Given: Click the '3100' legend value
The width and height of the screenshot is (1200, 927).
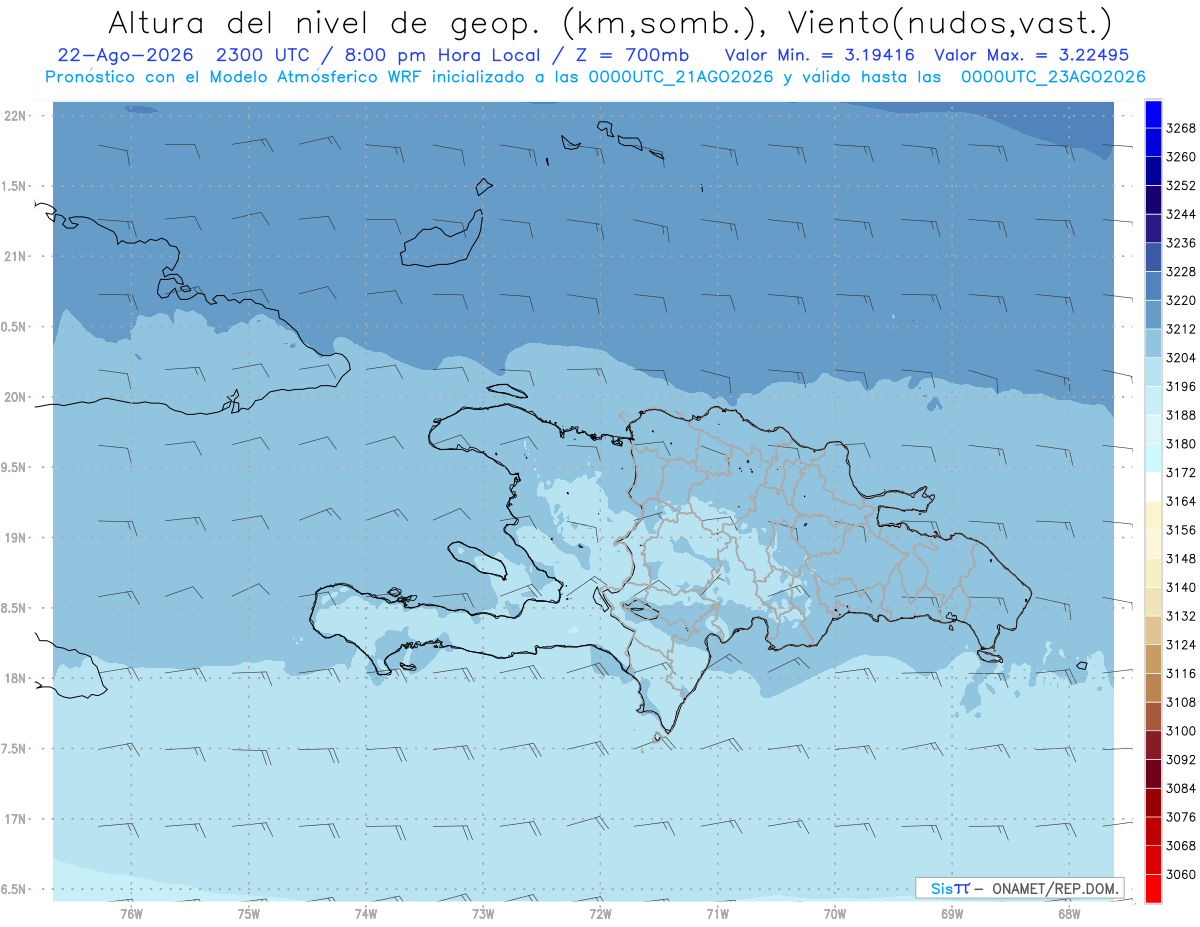Looking at the screenshot, I should tap(1181, 731).
